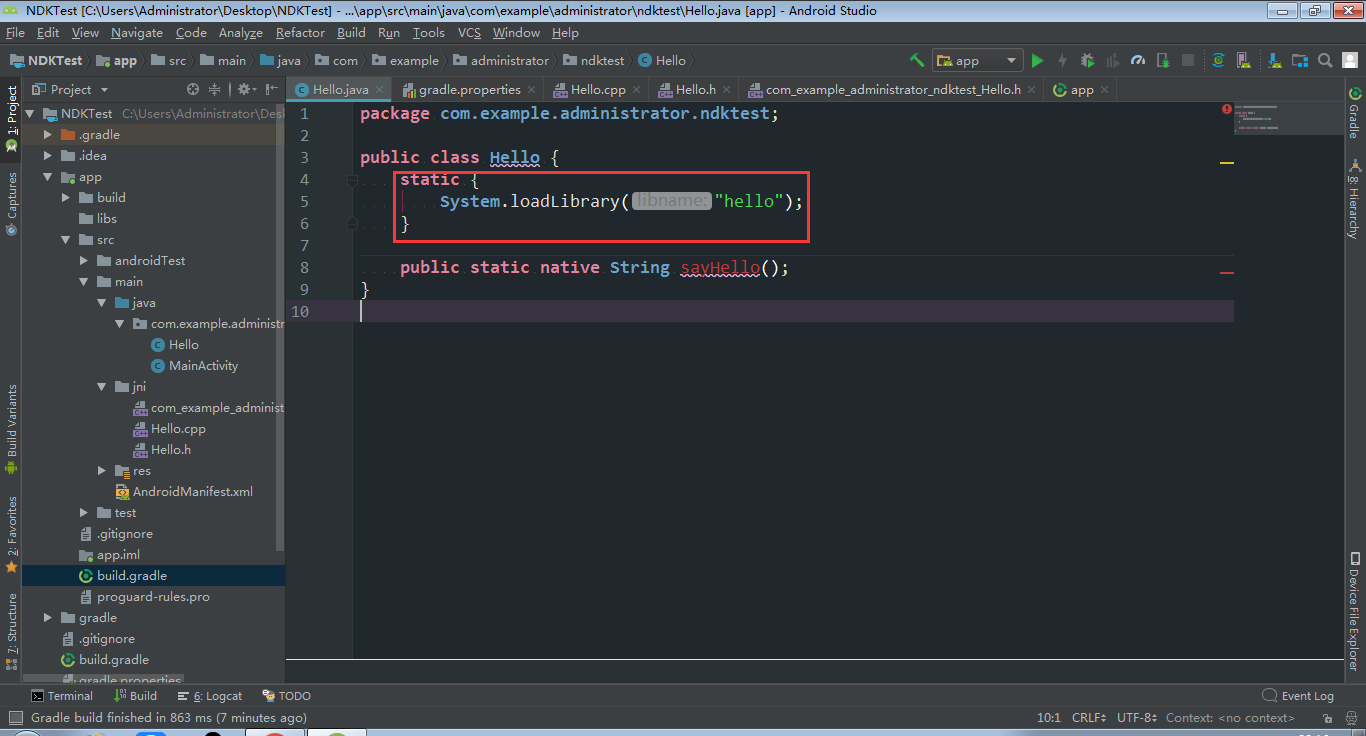Collapse the jni folder
This screenshot has height=736, width=1366.
click(x=102, y=386)
